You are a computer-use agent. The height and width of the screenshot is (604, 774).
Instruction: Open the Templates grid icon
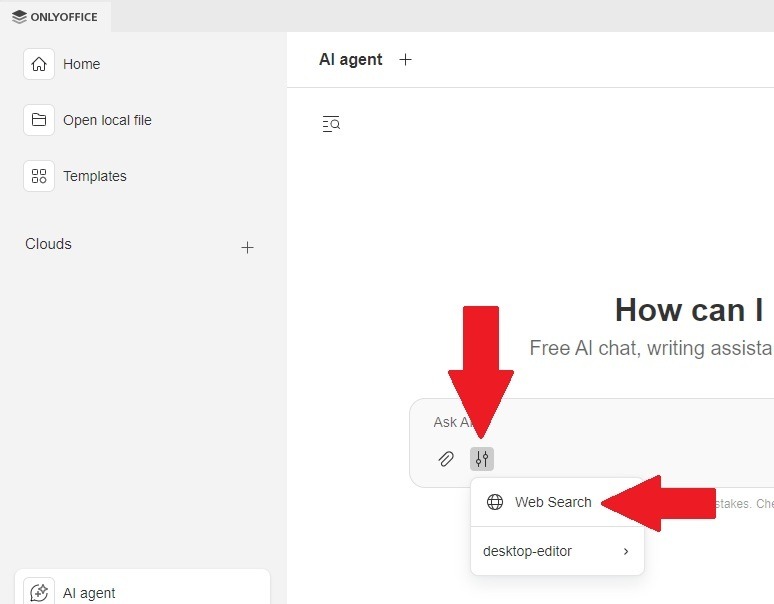39,176
